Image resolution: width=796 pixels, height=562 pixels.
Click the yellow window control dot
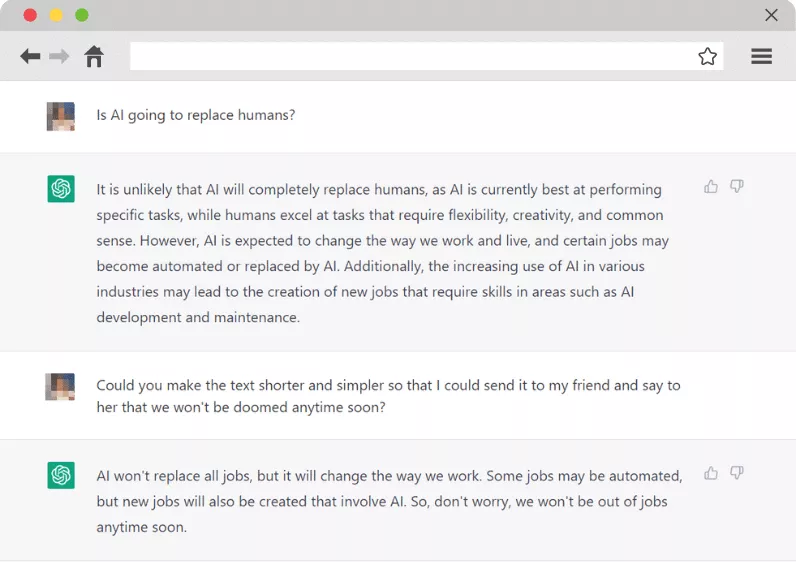(56, 15)
